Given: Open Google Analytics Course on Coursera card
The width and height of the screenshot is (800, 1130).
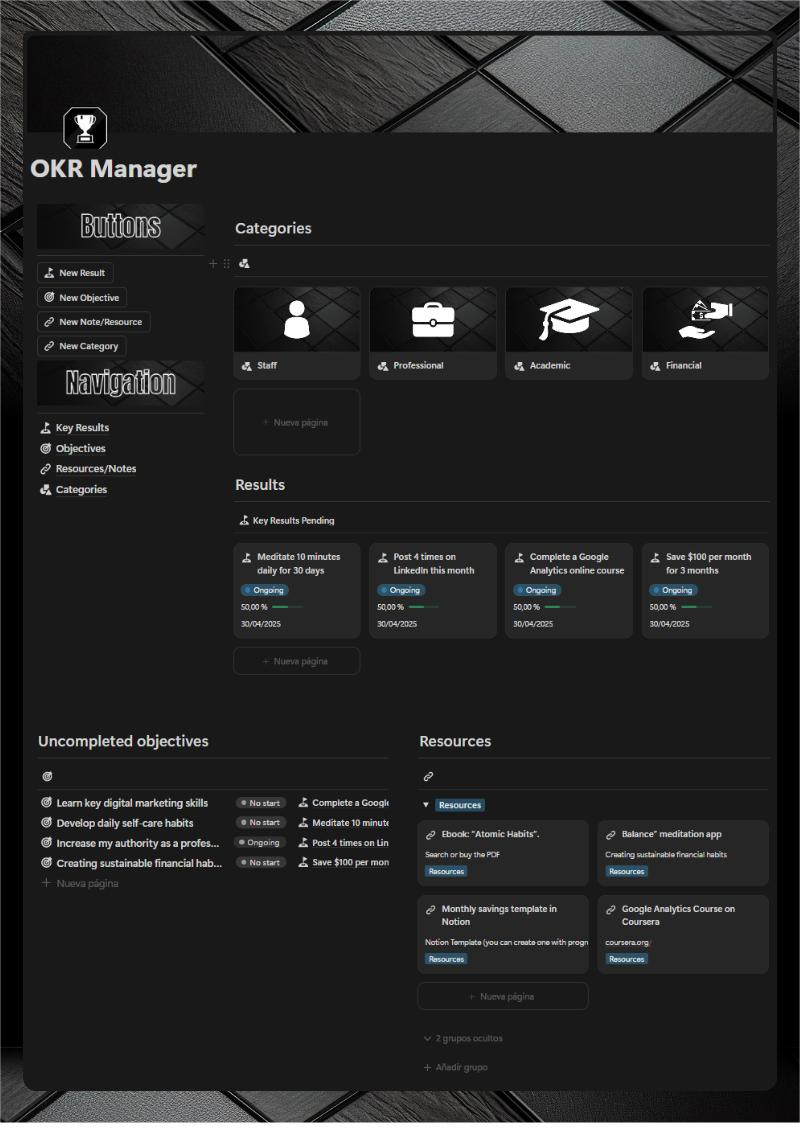Looking at the screenshot, I should click(x=683, y=934).
